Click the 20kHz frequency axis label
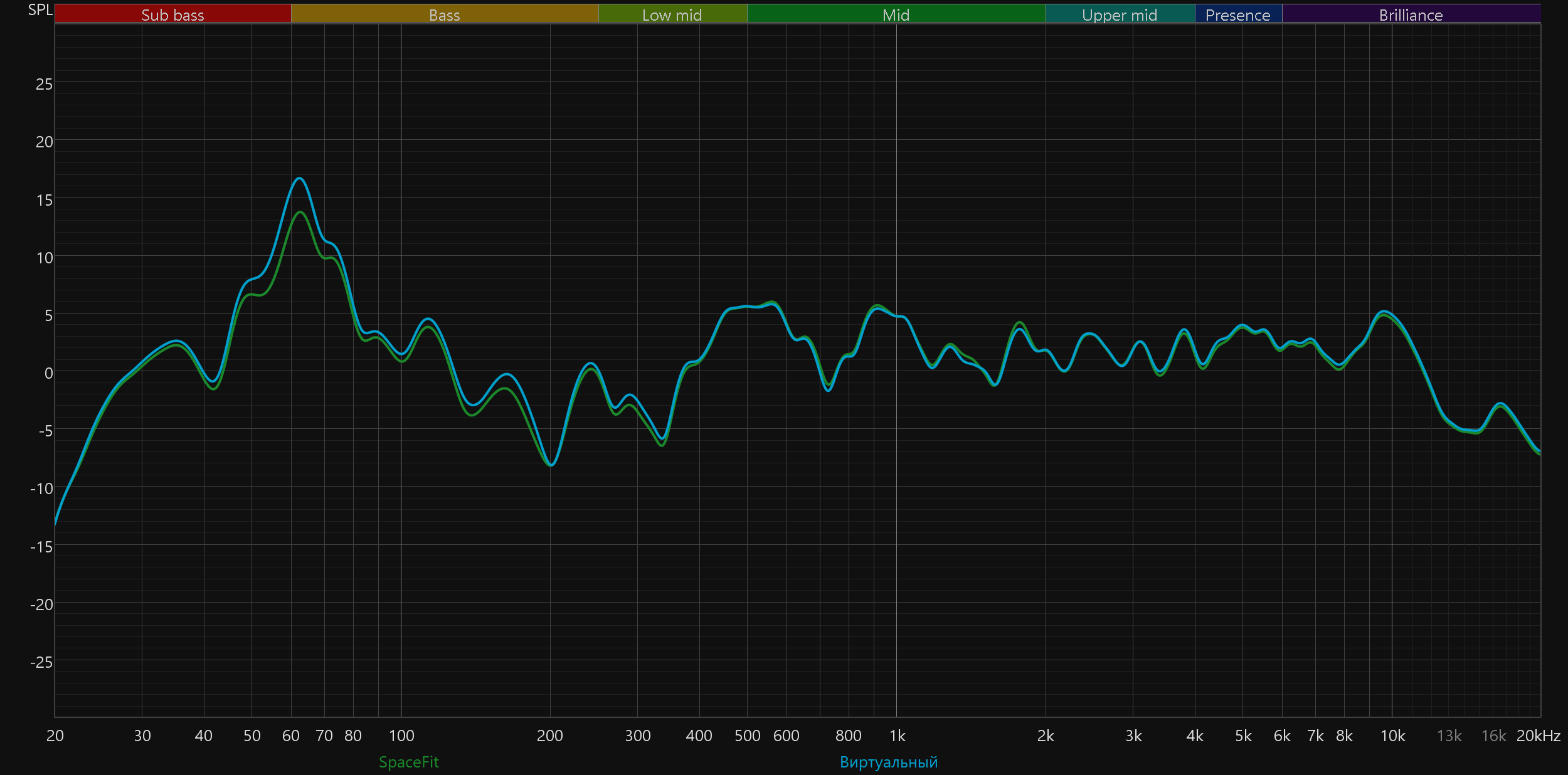1568x775 pixels. (1538, 735)
